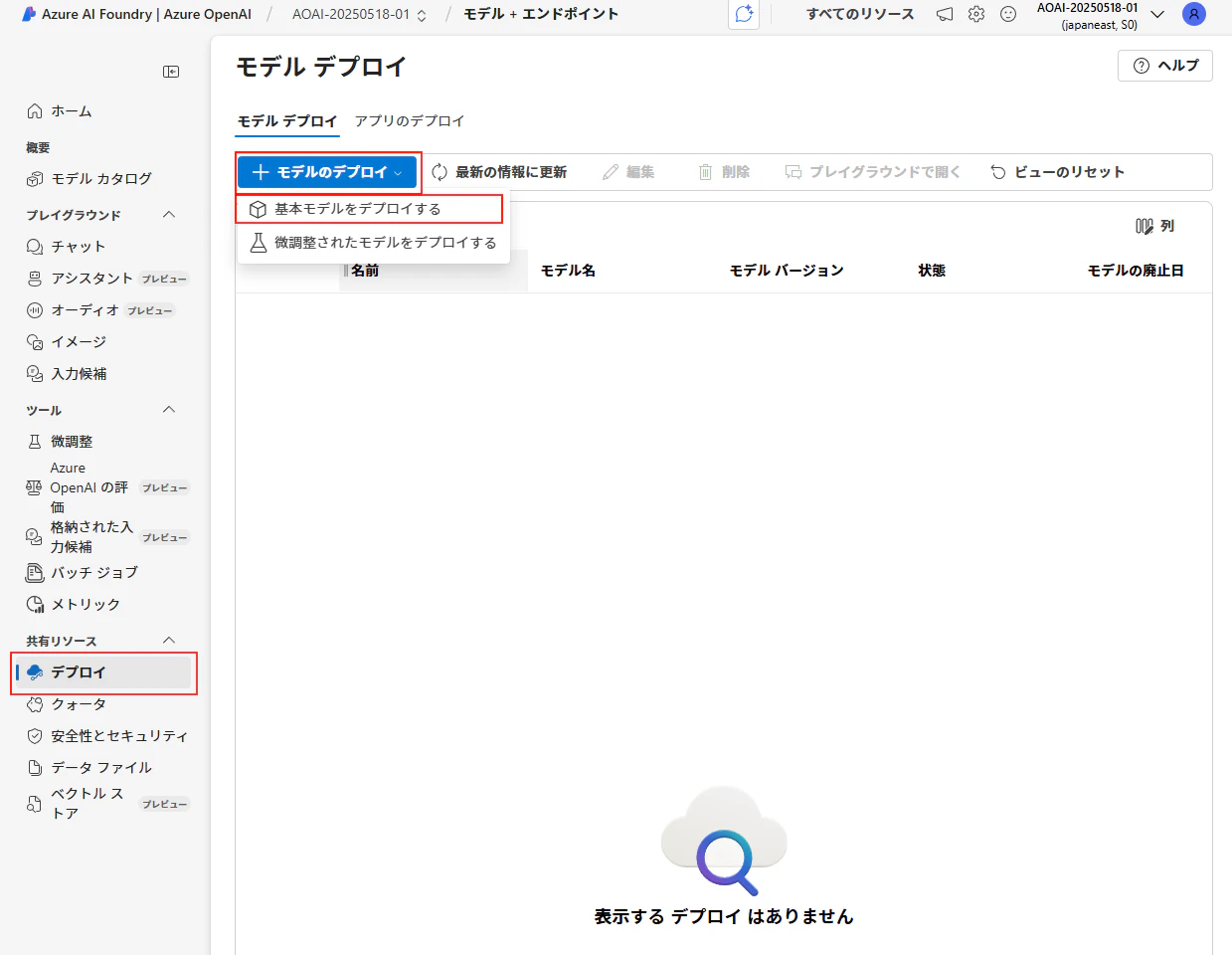Screen dimensions: 1232x955
Task: Switch to モデル デプロイ tab
Action: coord(287,121)
